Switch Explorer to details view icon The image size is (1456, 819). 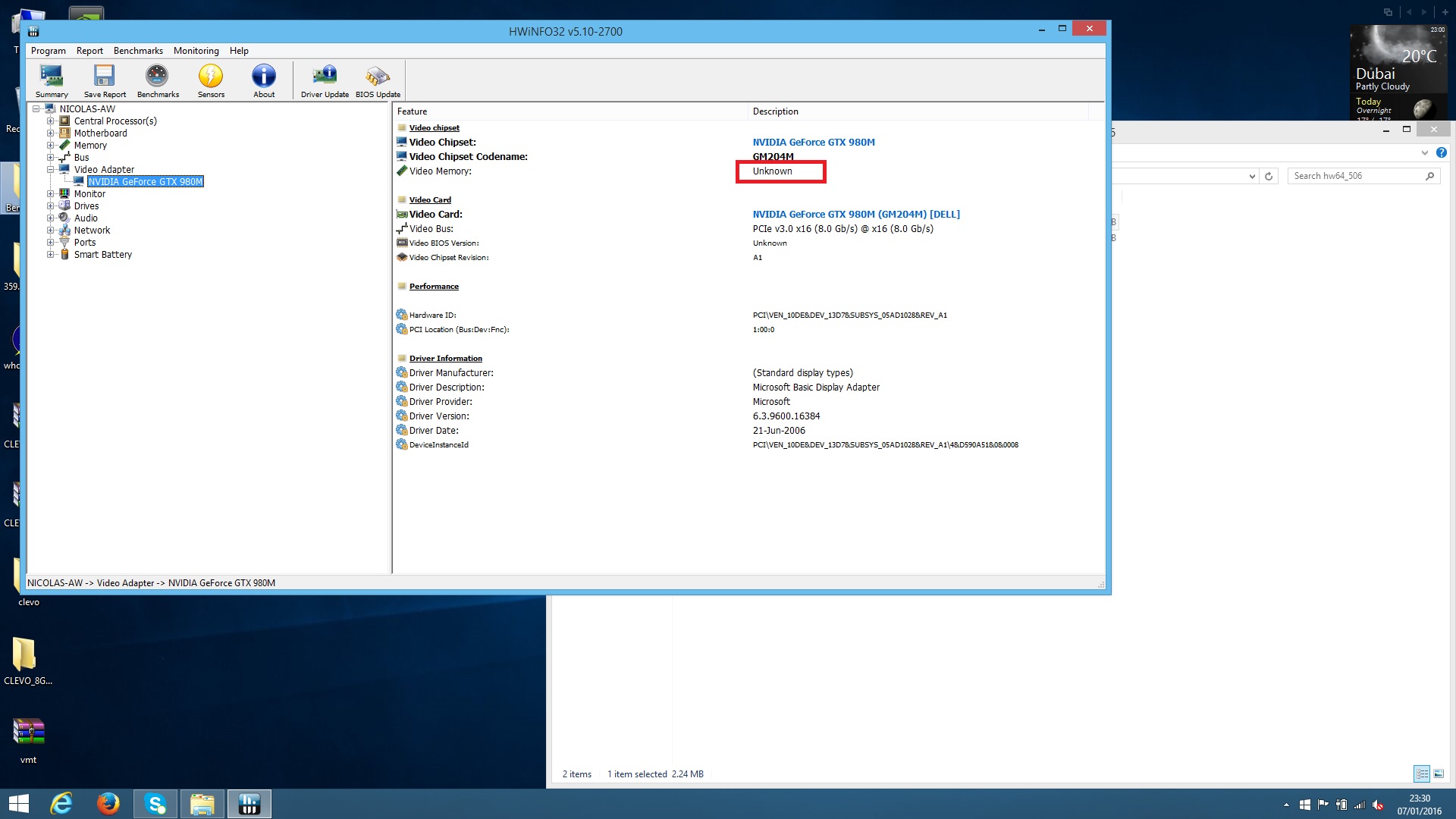click(x=1422, y=773)
